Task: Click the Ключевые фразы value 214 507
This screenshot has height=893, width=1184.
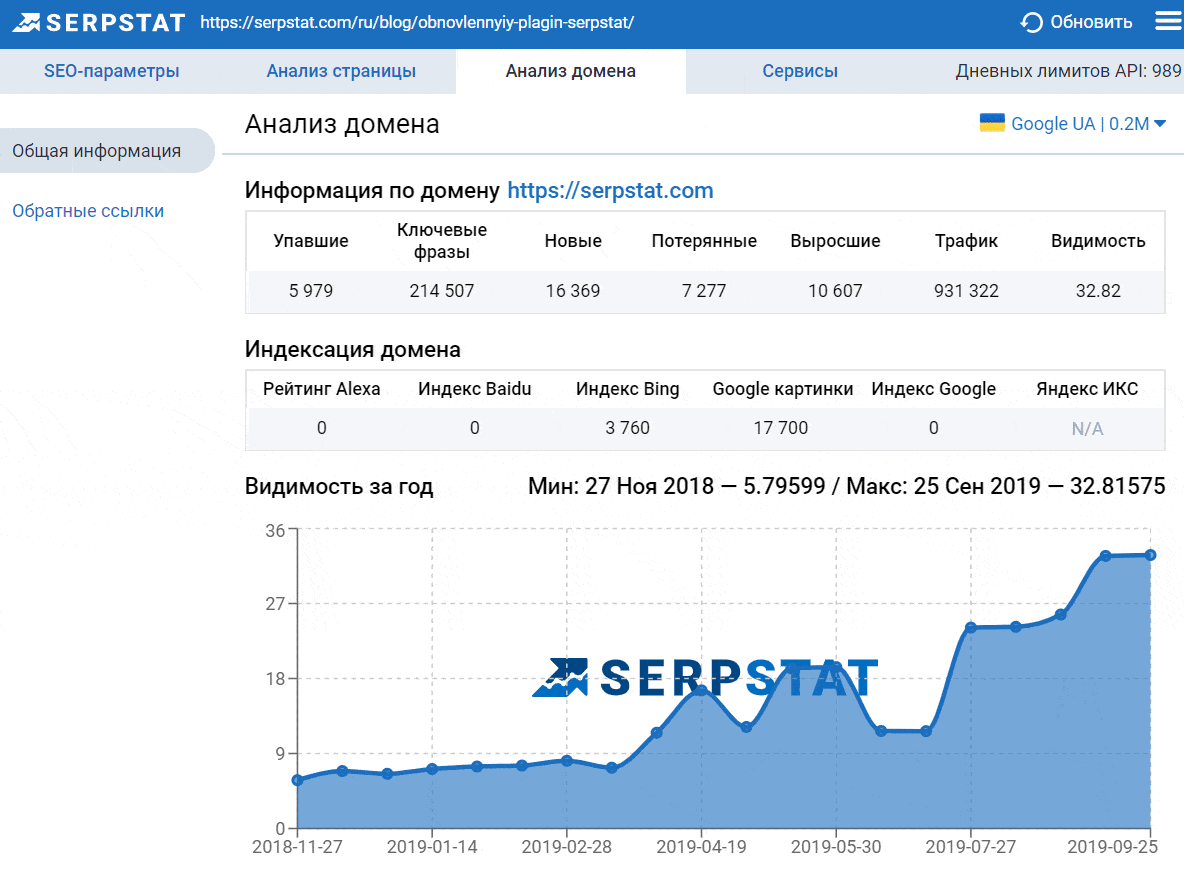Action: point(442,291)
